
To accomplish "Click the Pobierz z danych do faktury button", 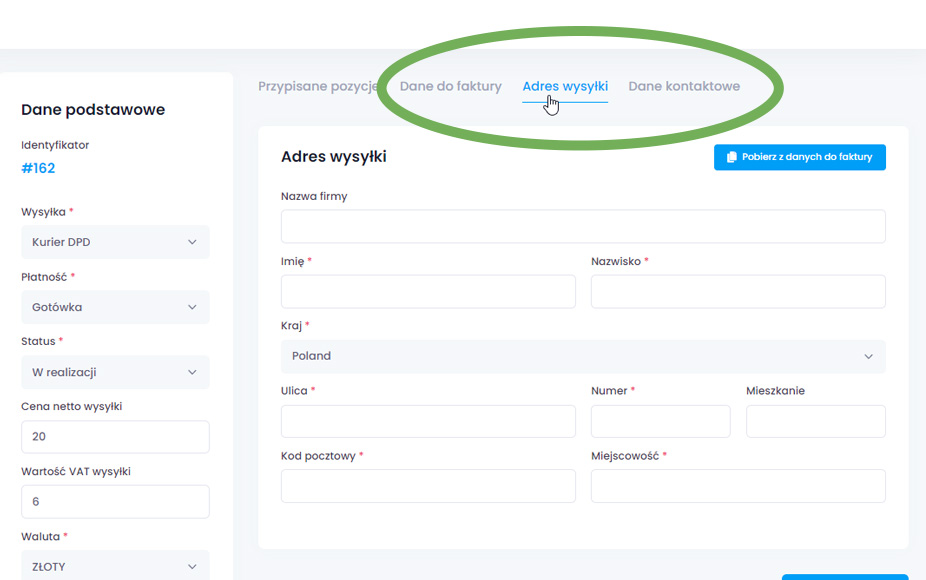I will pyautogui.click(x=799, y=157).
